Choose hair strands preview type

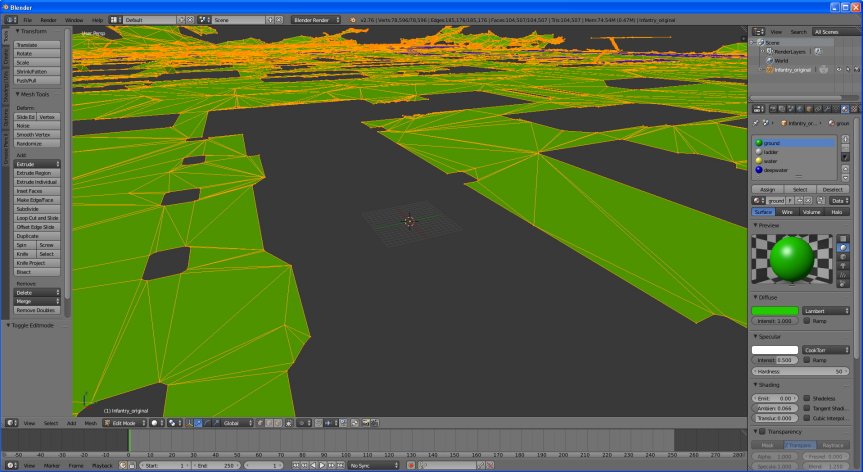pos(843,275)
